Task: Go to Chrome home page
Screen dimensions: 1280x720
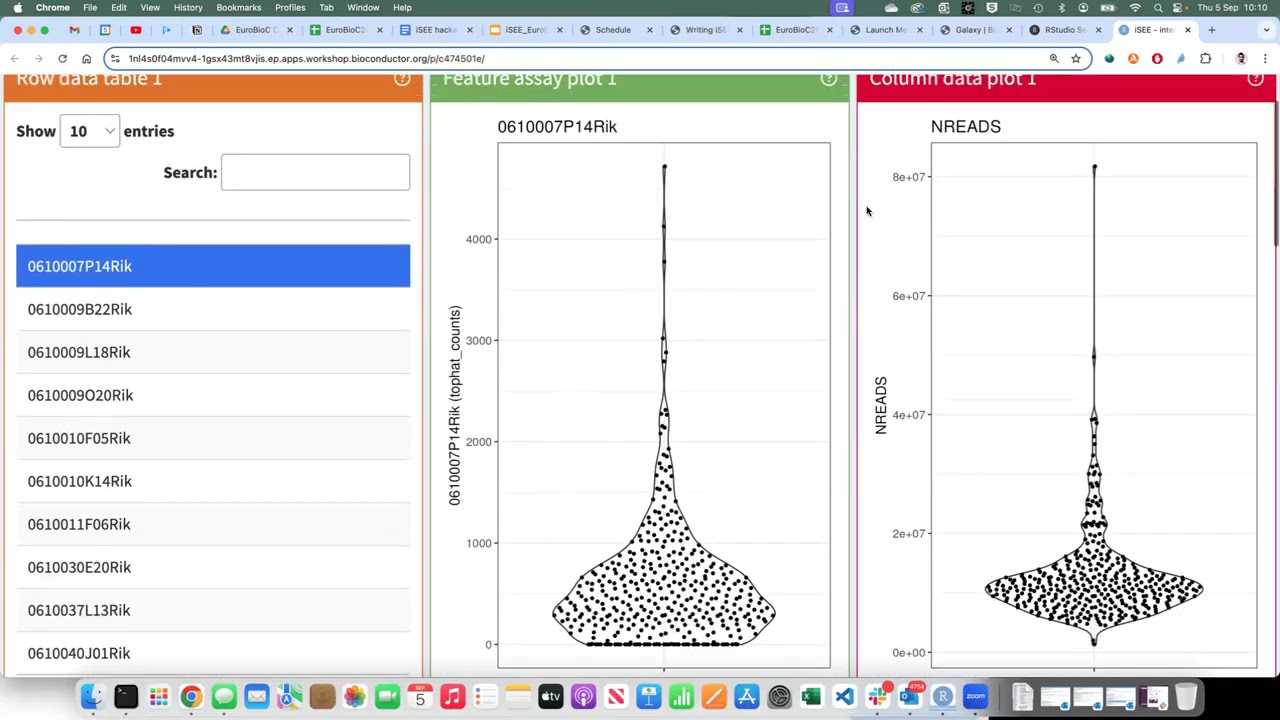Action: 86,59
